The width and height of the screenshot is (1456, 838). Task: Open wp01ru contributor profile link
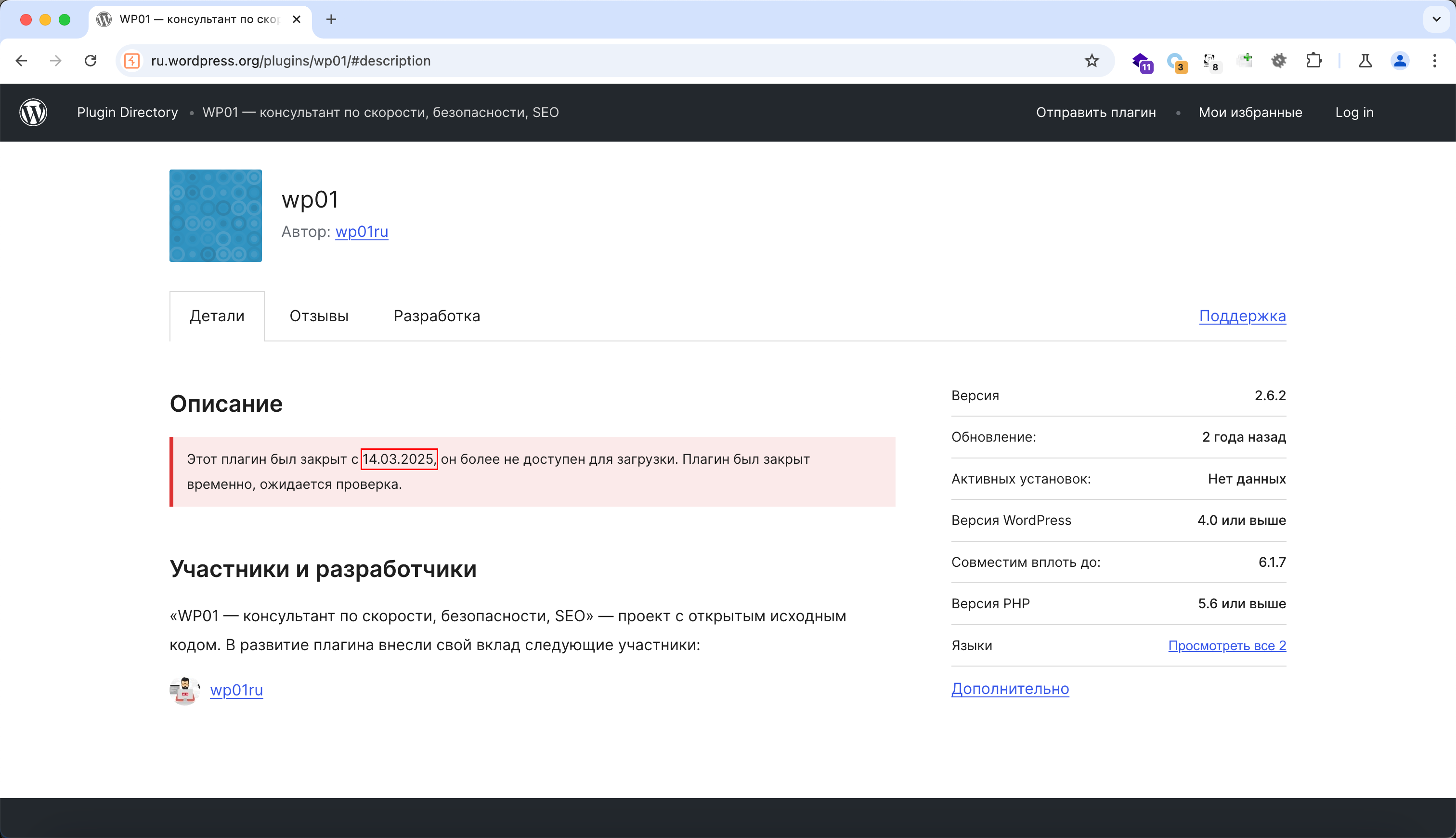pyautogui.click(x=236, y=690)
